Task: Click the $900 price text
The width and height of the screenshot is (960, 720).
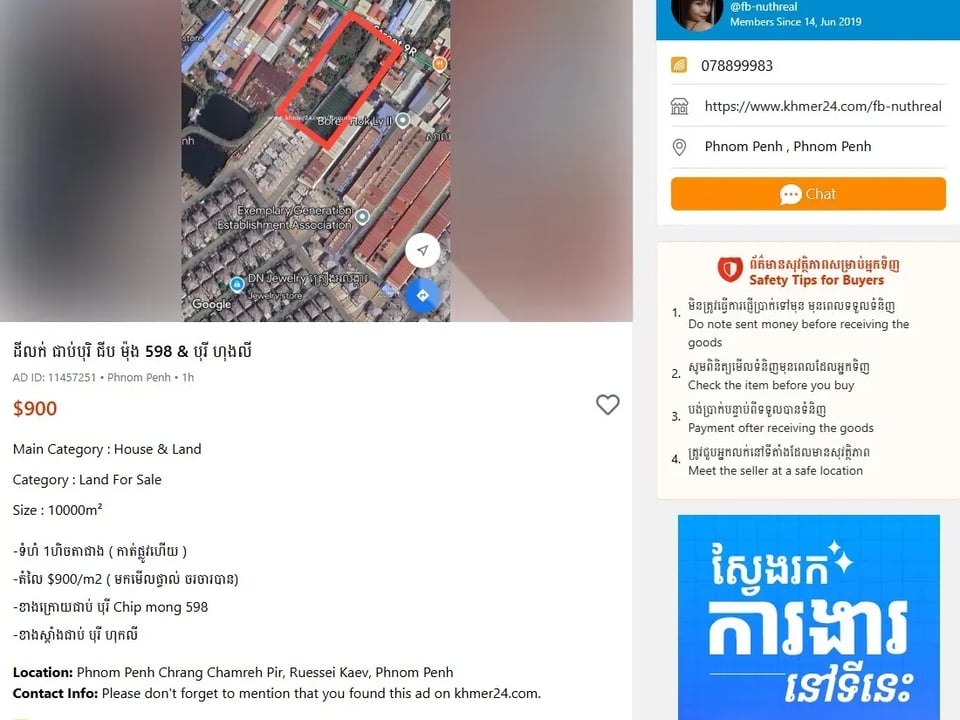Action: (35, 408)
